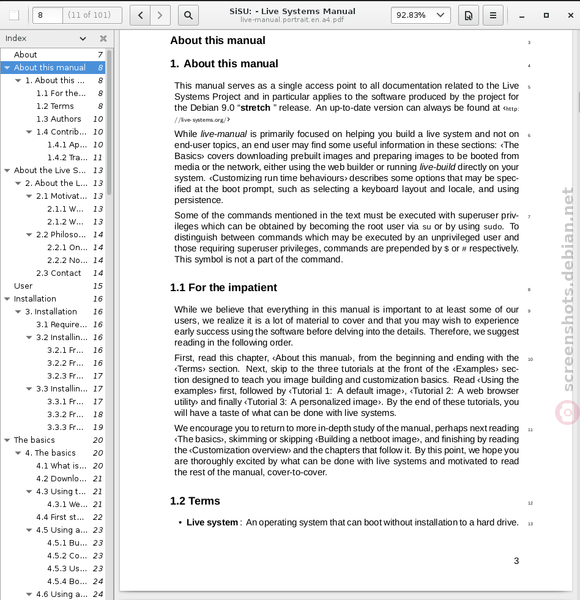
Task: Follow the 'Customization overview' link
Action: [x=239, y=450]
